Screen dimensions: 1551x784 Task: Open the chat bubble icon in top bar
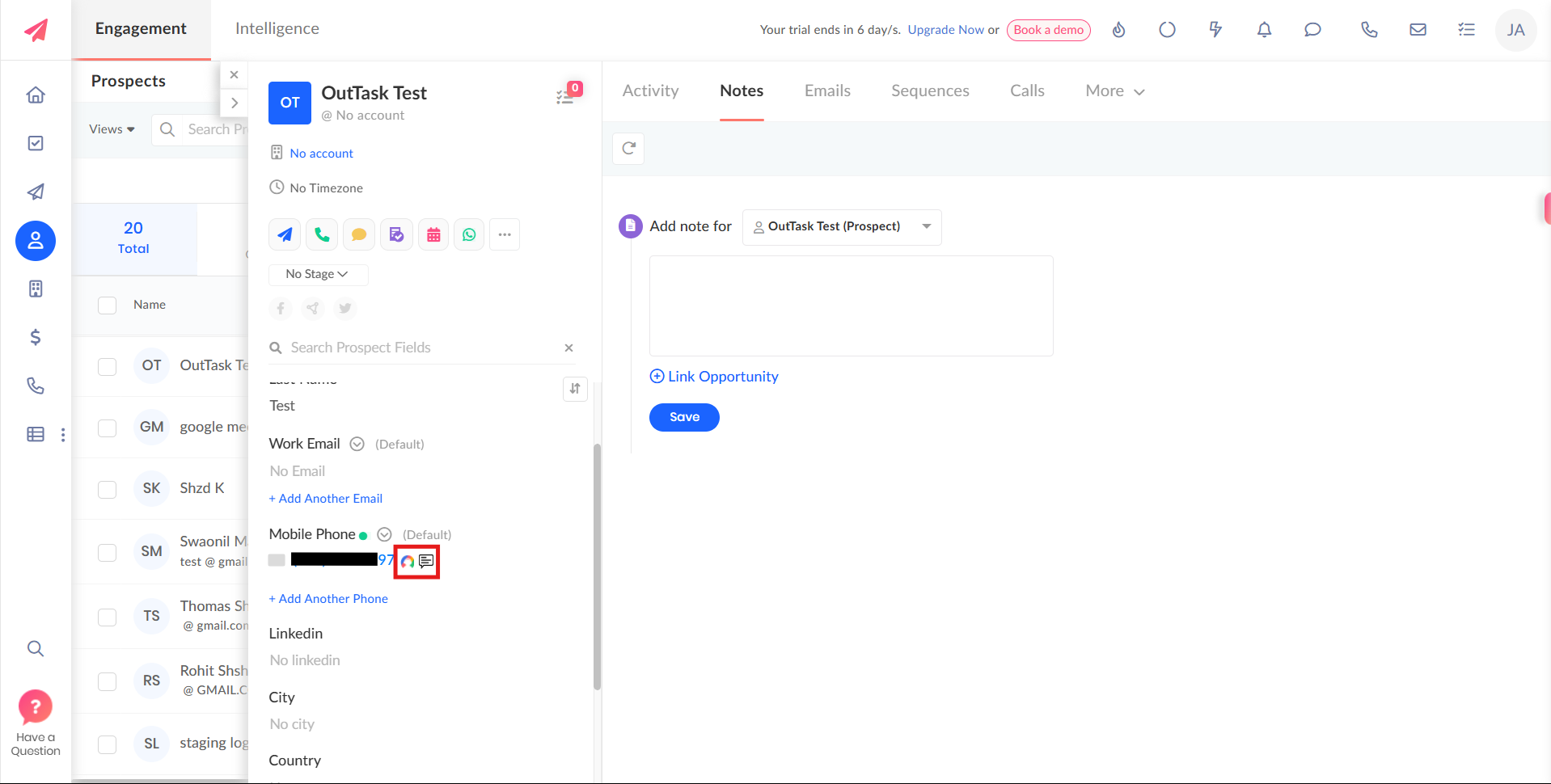[x=1312, y=30]
